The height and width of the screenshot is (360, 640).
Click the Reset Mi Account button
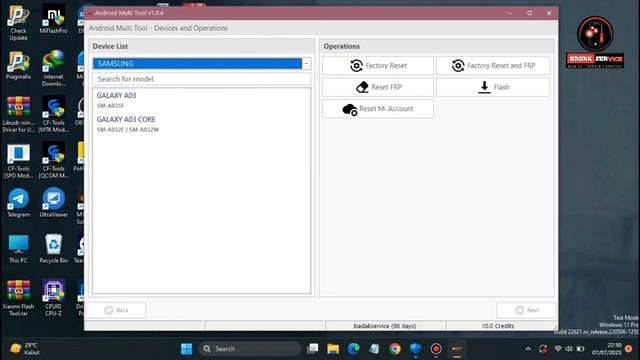point(378,109)
